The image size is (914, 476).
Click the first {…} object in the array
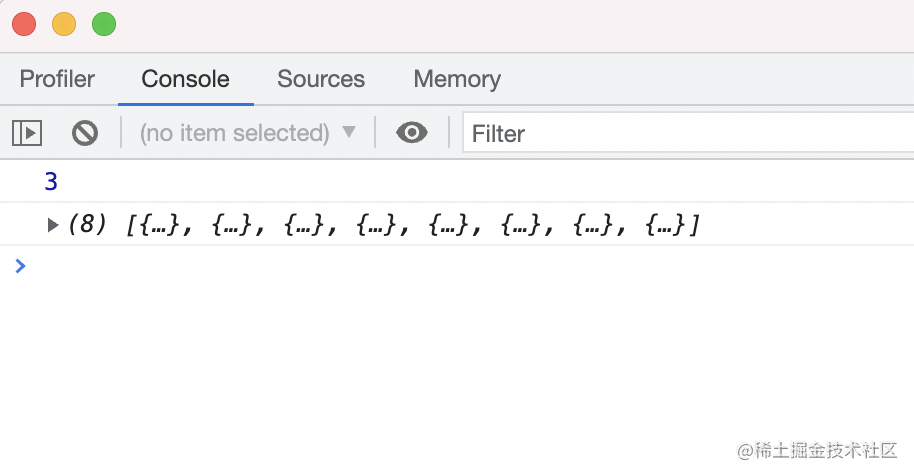pyautogui.click(x=156, y=225)
